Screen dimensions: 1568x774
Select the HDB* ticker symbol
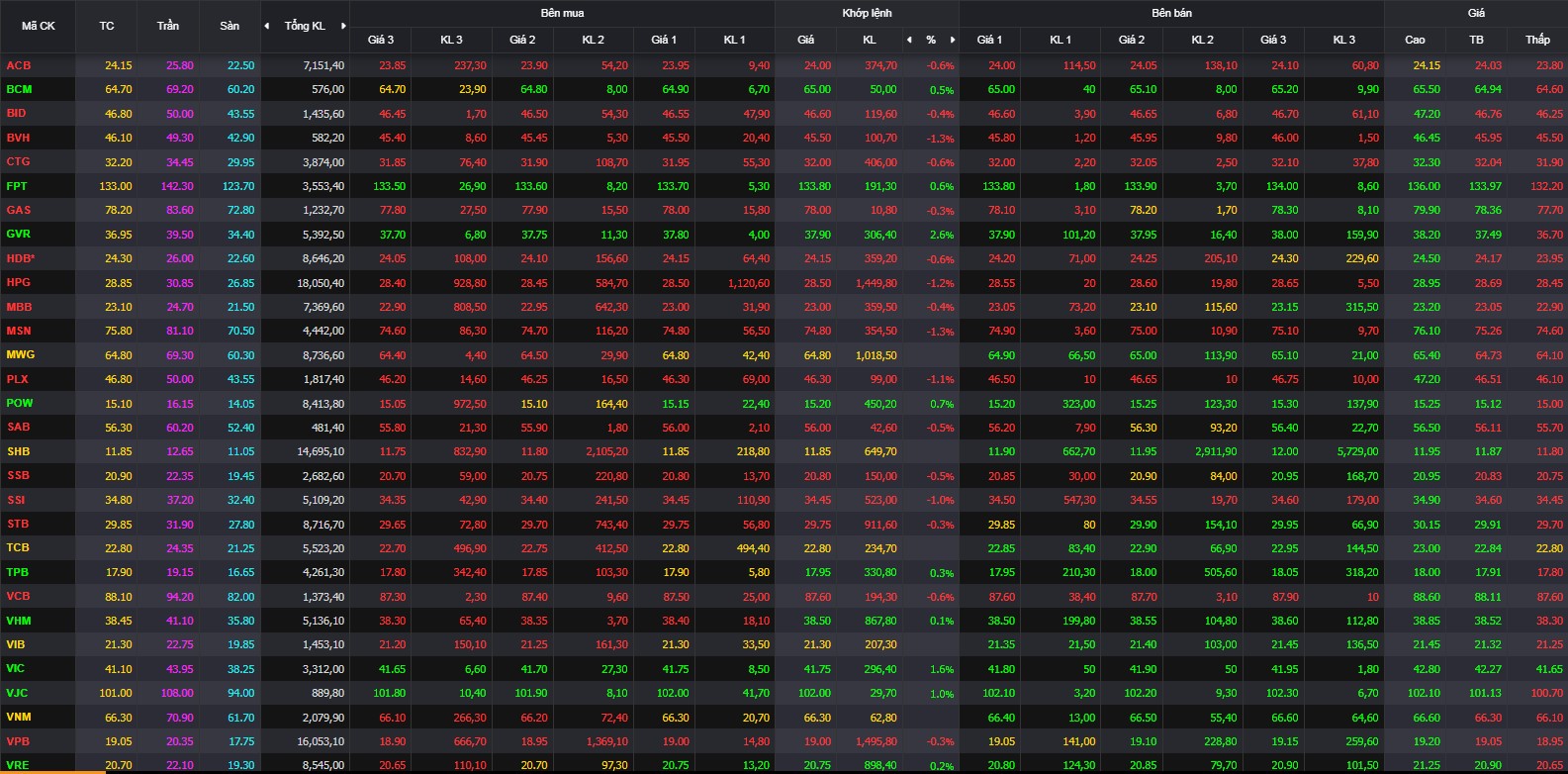21,258
